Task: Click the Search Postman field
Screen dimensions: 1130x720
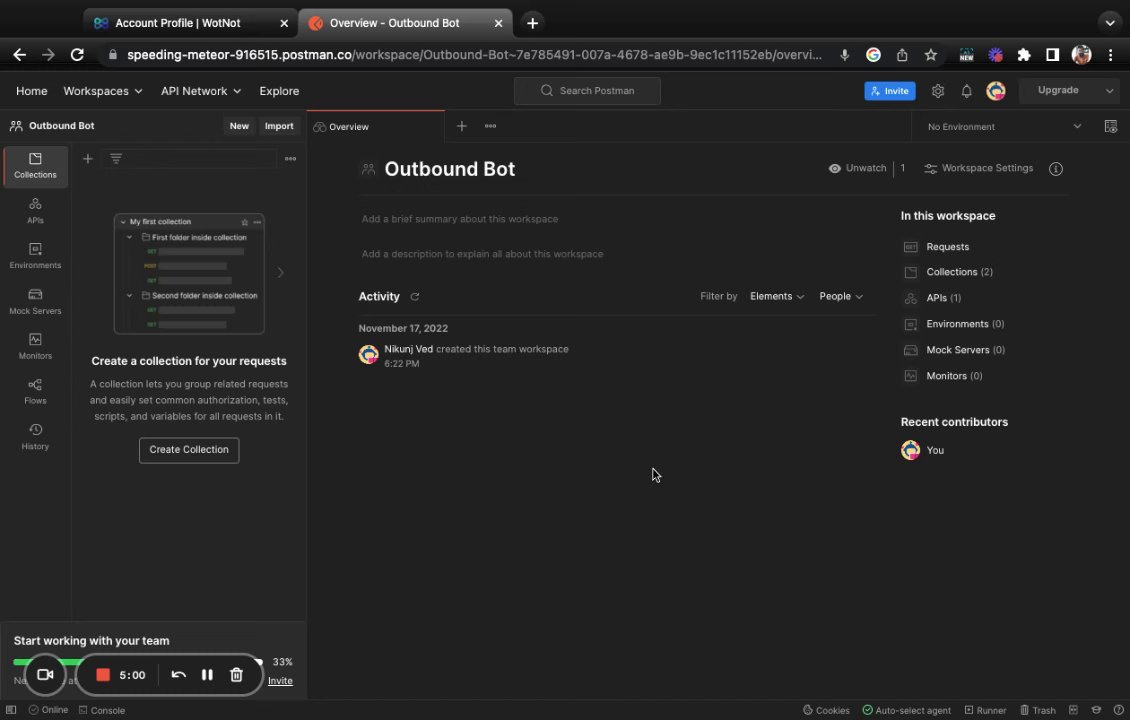Action: point(587,91)
